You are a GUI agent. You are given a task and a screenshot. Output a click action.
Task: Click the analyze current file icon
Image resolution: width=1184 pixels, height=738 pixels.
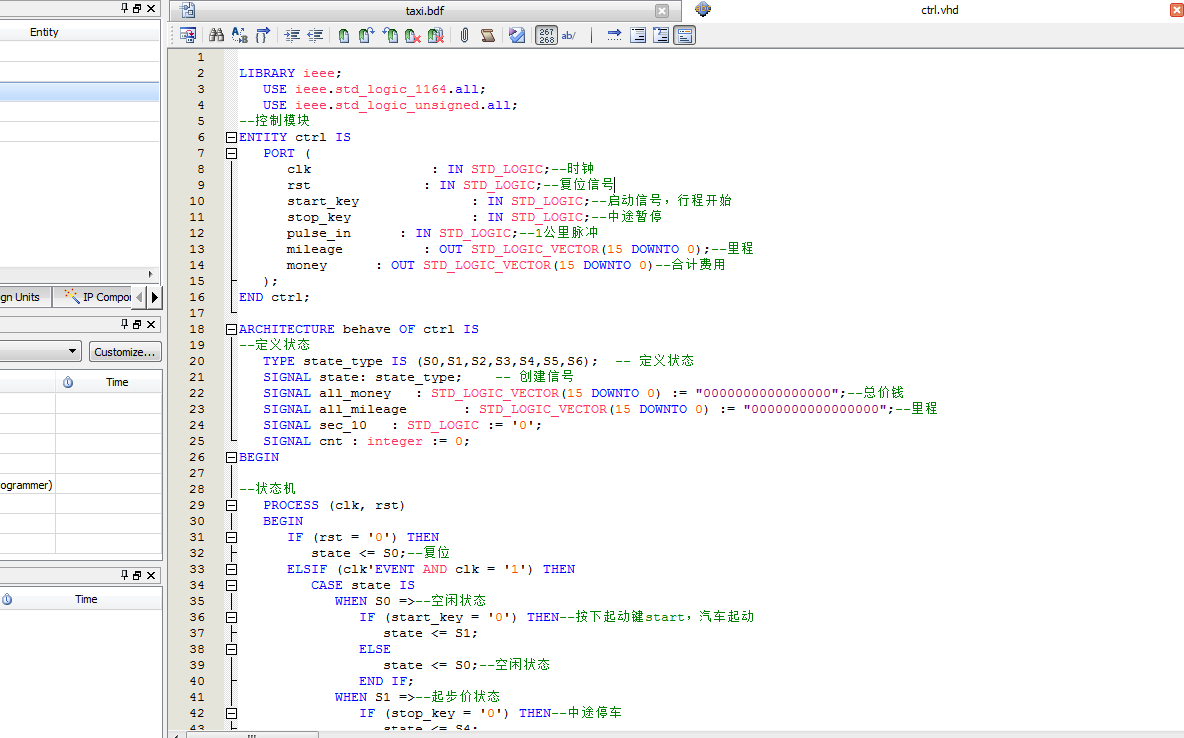point(516,35)
